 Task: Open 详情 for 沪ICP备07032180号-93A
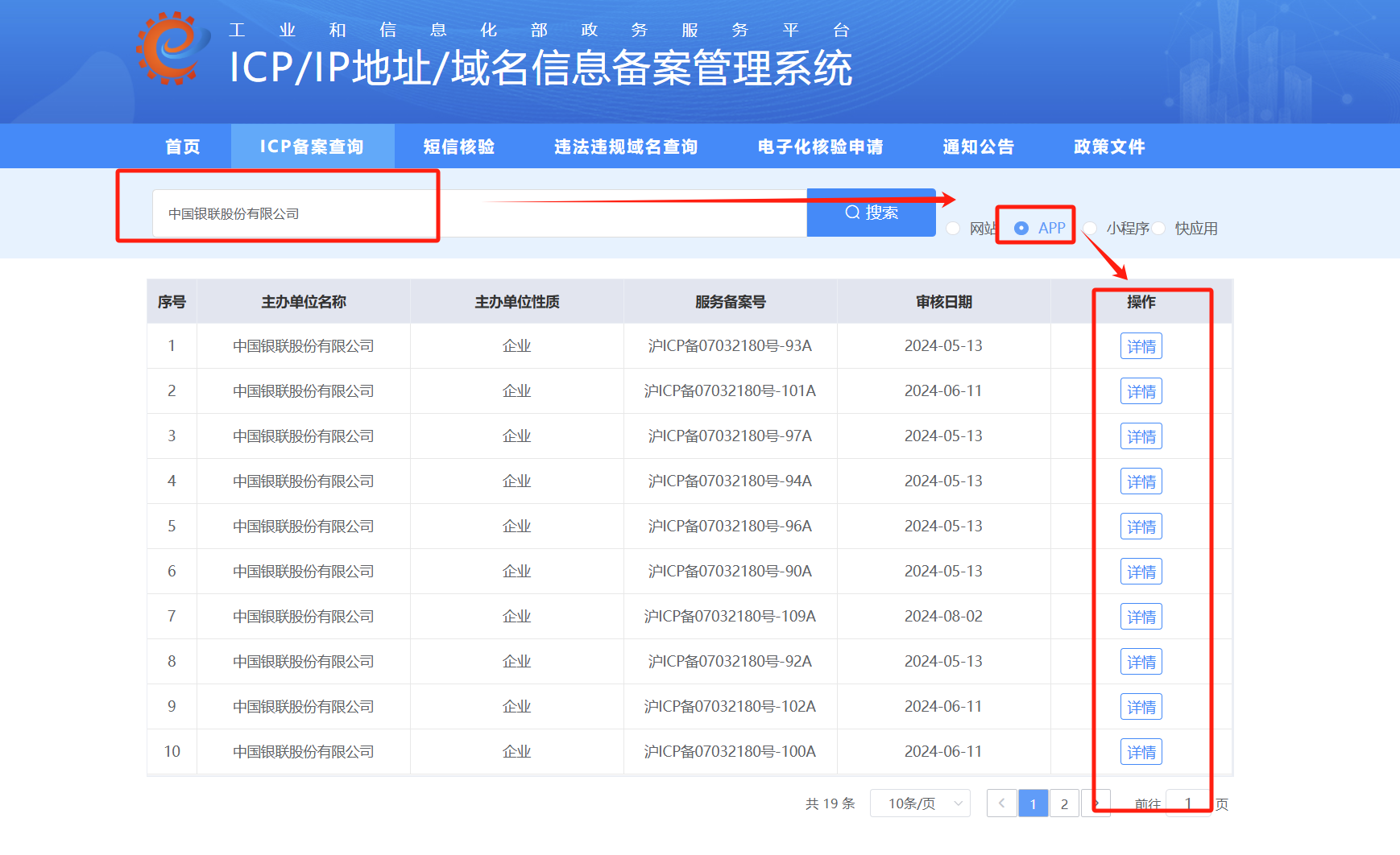[1141, 346]
